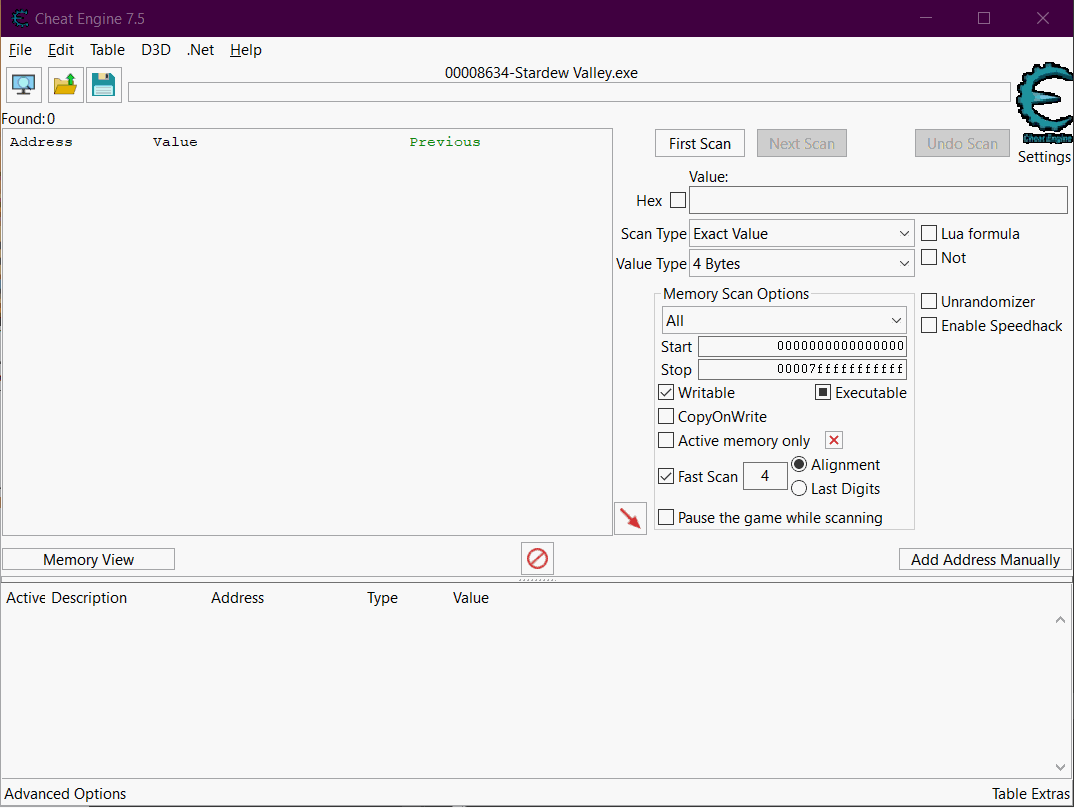Open the process selector computer icon

pyautogui.click(x=24, y=85)
